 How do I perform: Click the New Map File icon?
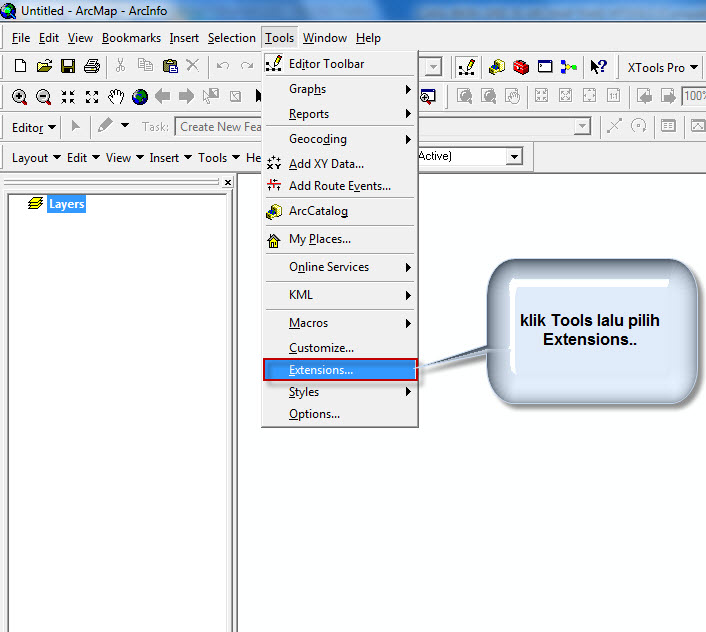pos(20,66)
